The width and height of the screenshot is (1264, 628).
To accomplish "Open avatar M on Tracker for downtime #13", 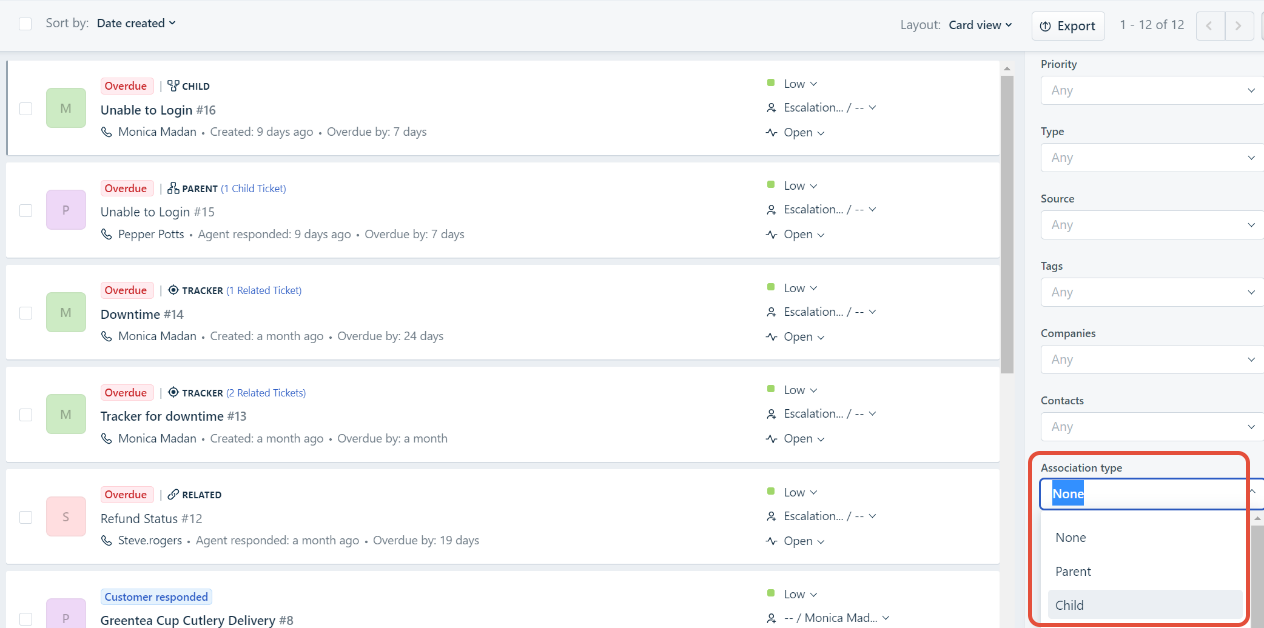I will pos(66,414).
